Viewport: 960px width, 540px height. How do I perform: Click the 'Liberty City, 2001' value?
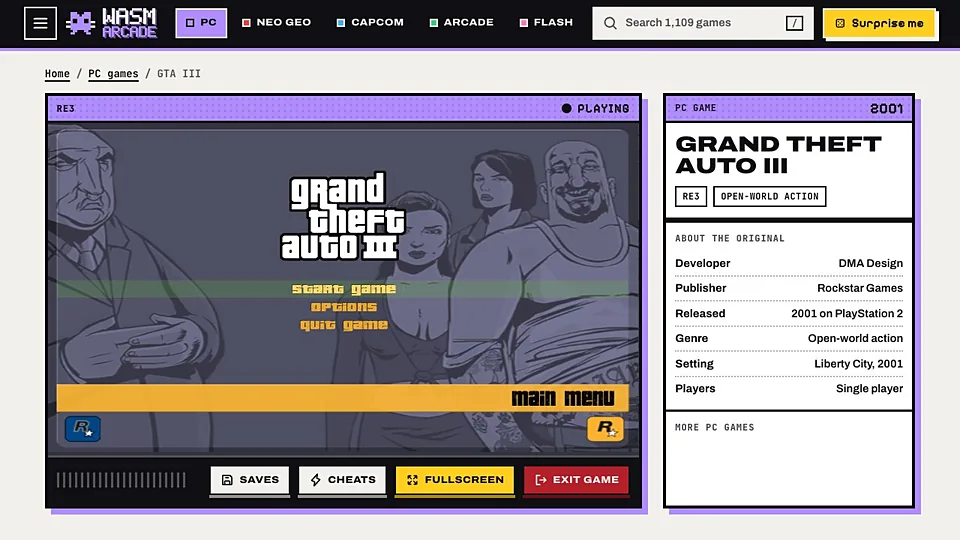tap(858, 364)
